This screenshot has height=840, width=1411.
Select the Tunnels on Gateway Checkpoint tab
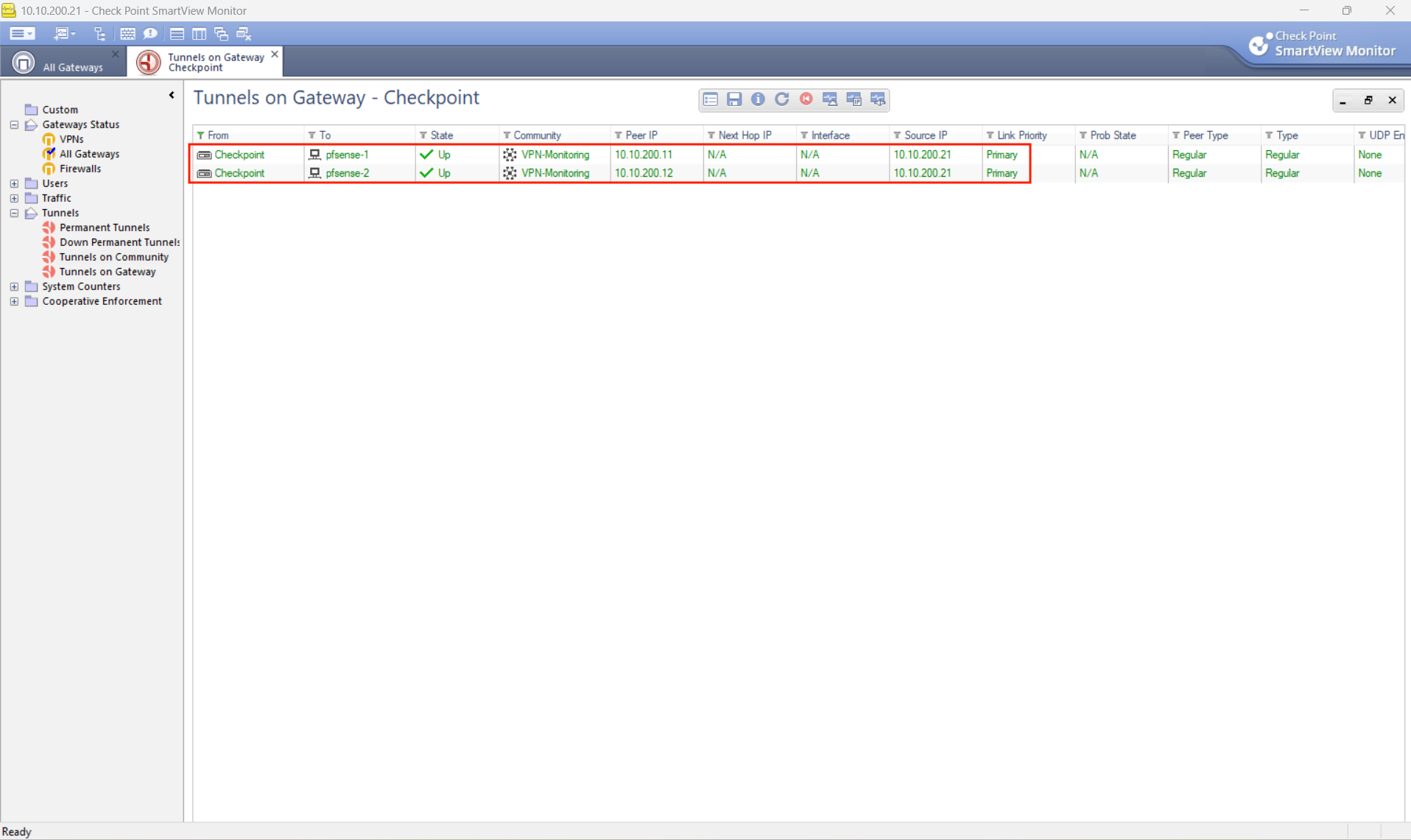(205, 63)
